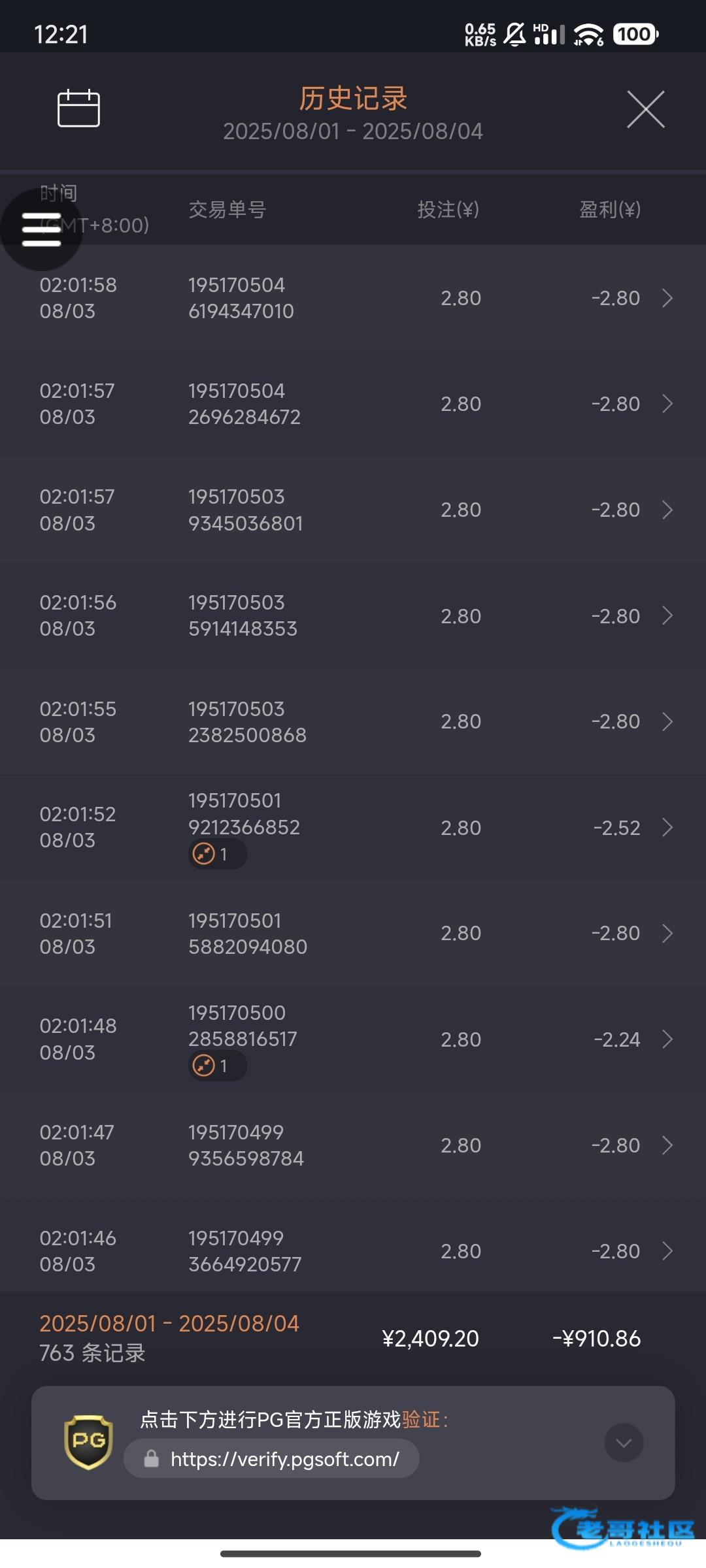Expand details for the -2.52 profit record
The height and width of the screenshot is (1568, 706).
(x=667, y=827)
